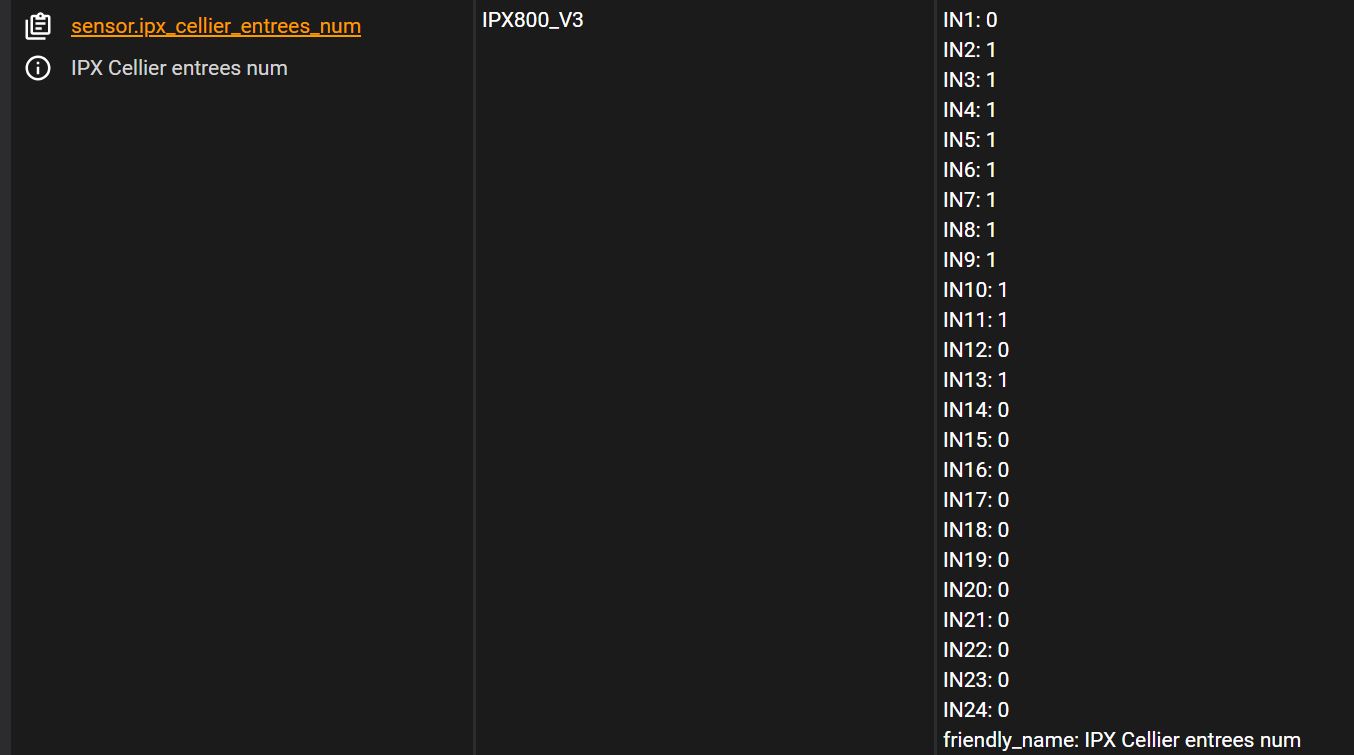
Task: Select the IN20: 0 attribute line
Action: (x=976, y=590)
